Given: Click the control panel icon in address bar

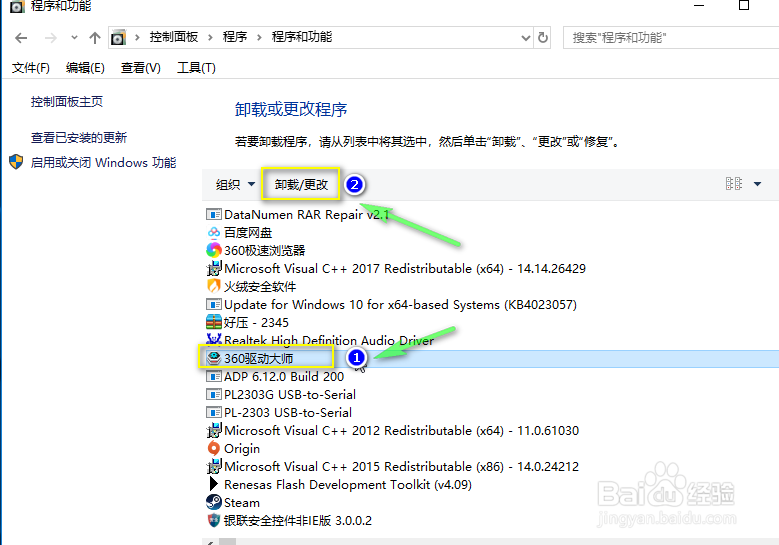Looking at the screenshot, I should pyautogui.click(x=118, y=38).
